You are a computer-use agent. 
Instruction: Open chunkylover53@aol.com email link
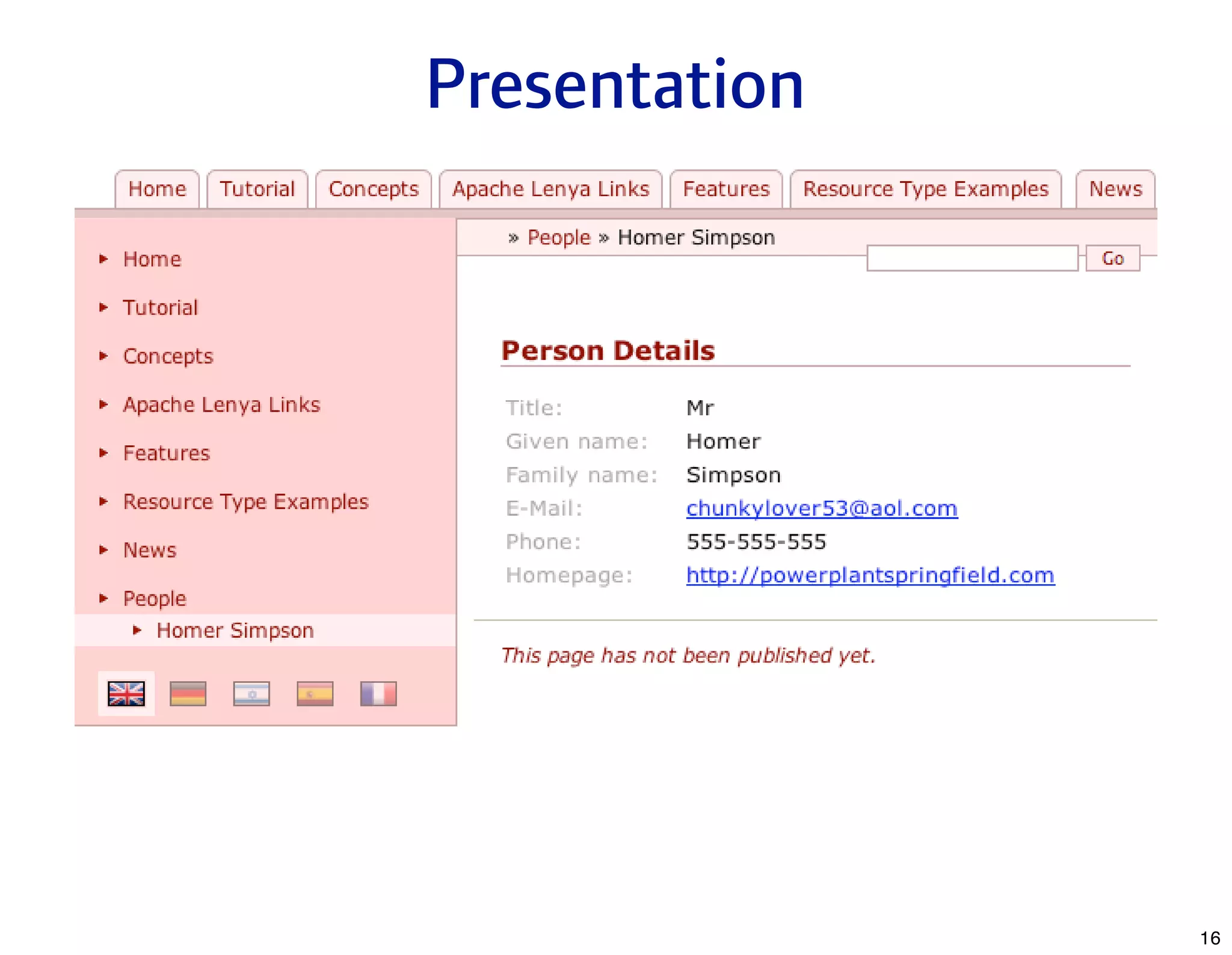822,508
